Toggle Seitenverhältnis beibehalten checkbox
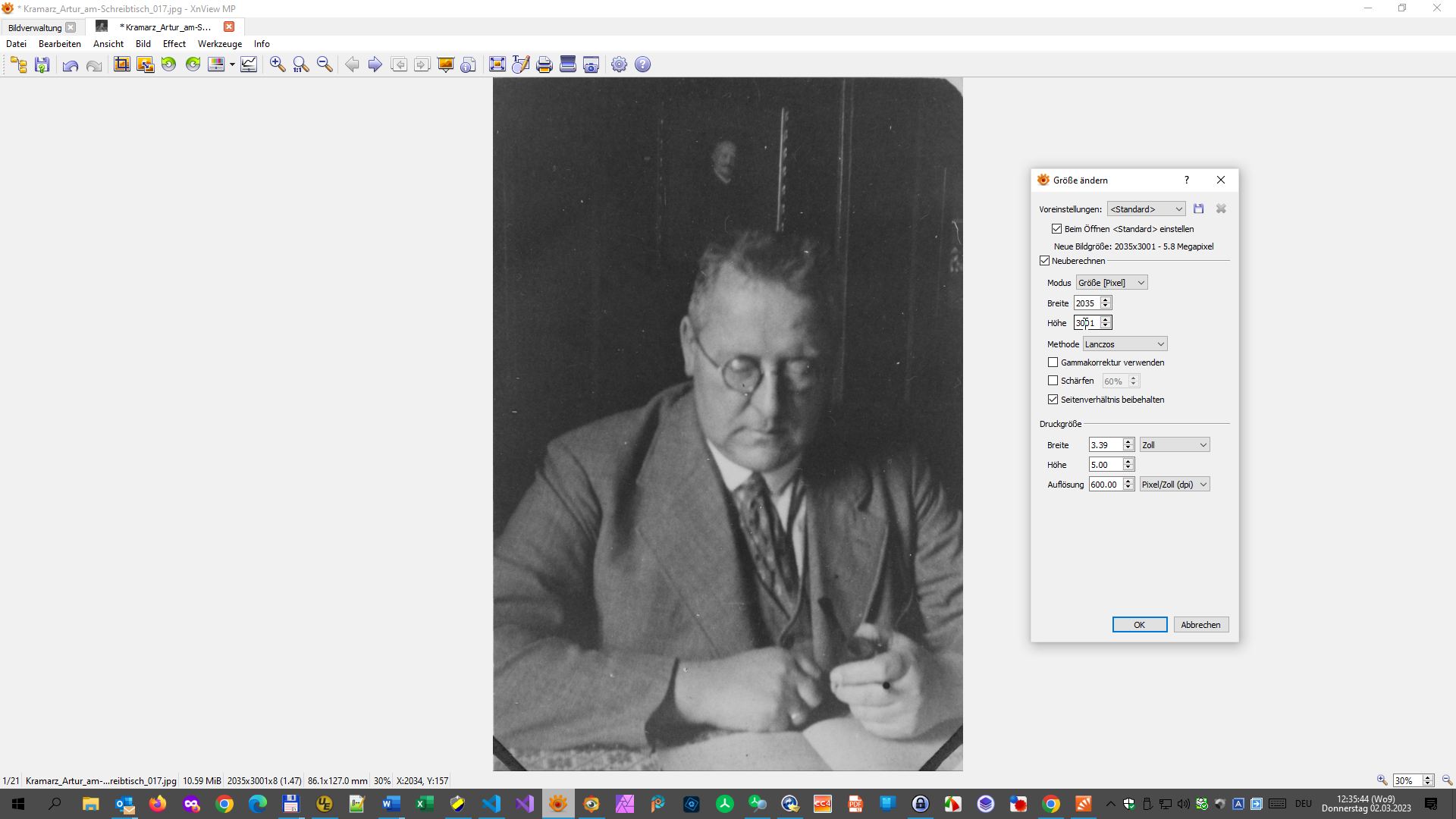The width and height of the screenshot is (1456, 819). click(x=1053, y=400)
